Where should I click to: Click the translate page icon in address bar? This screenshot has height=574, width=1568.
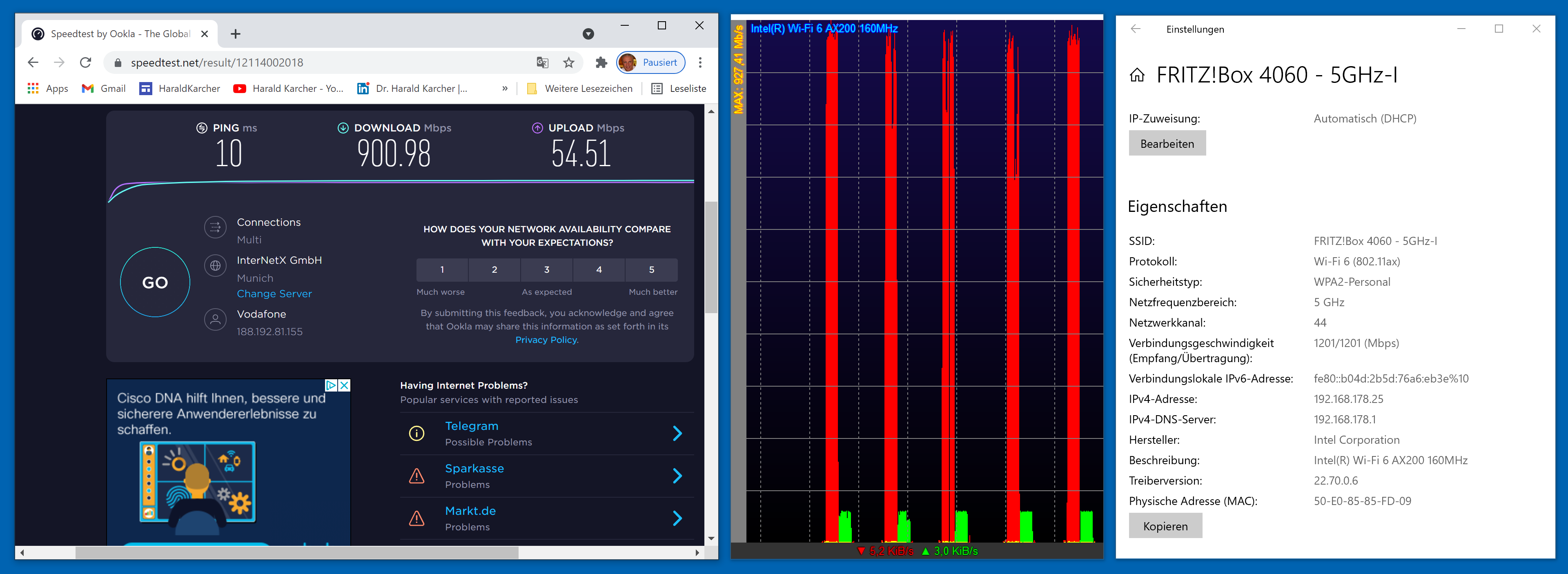[x=542, y=63]
